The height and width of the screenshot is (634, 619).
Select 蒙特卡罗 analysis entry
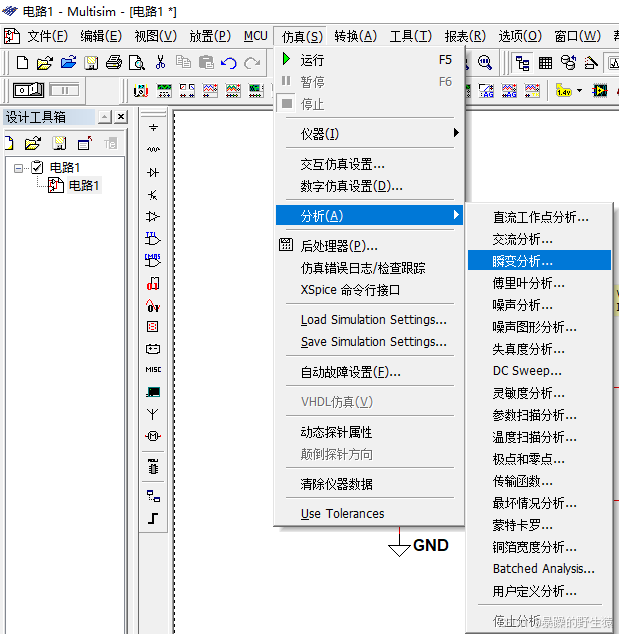[x=539, y=525]
